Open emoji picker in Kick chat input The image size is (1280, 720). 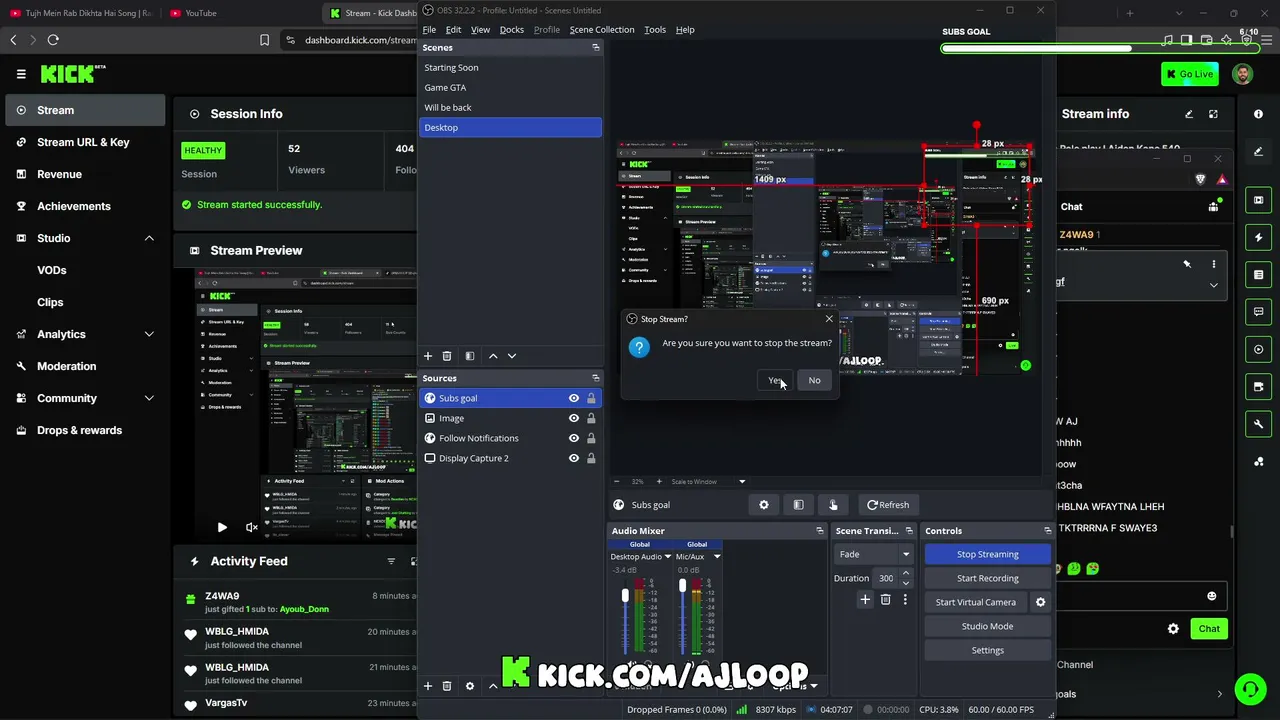click(1211, 596)
